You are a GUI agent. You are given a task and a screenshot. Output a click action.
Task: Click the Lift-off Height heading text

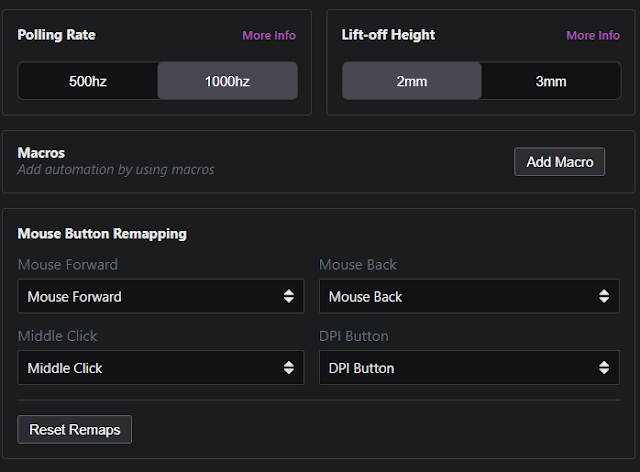click(x=389, y=35)
